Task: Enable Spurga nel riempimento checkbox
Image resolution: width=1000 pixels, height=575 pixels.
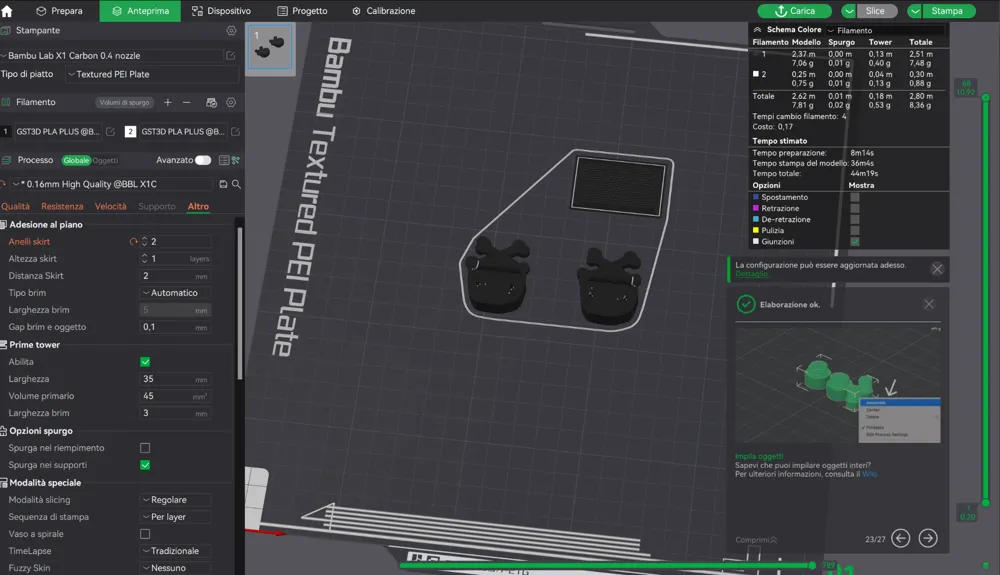Action: pos(145,448)
